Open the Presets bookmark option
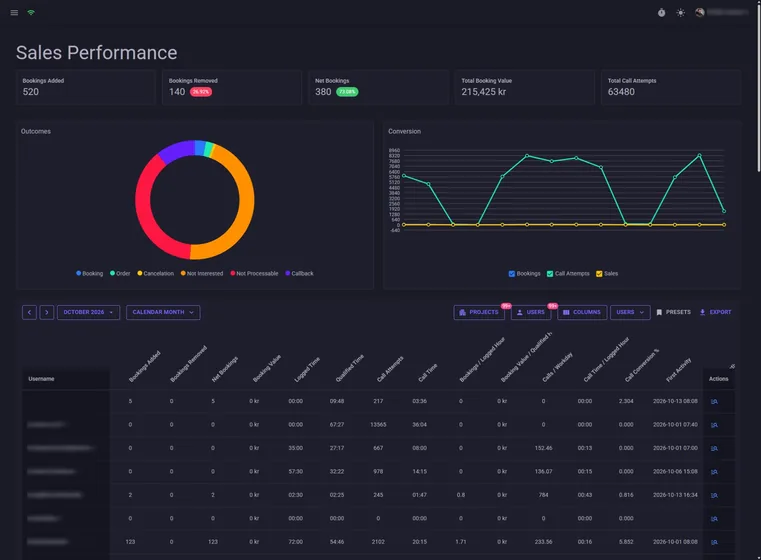The image size is (761, 560). coord(674,312)
